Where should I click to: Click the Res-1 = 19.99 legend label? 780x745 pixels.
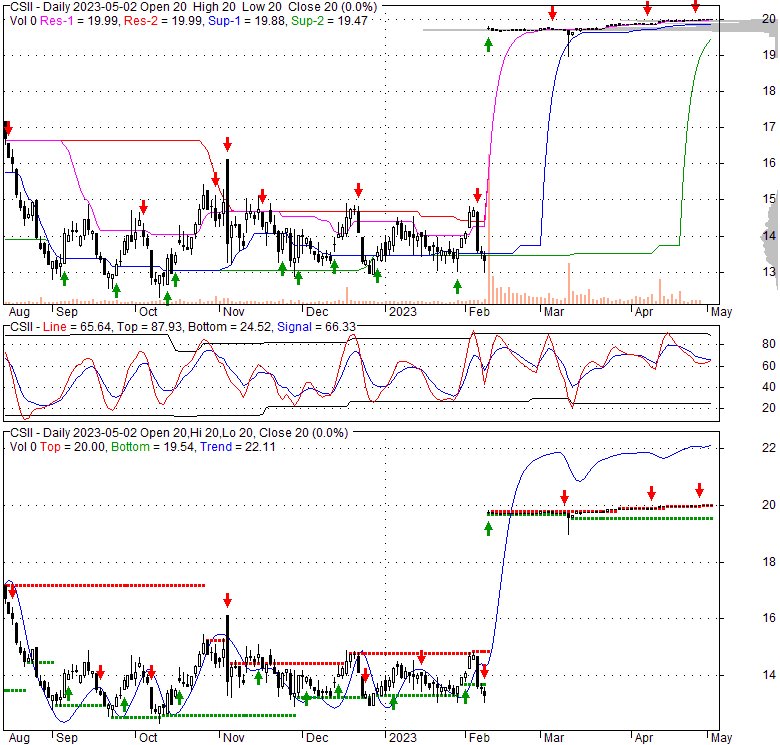[x=80, y=21]
